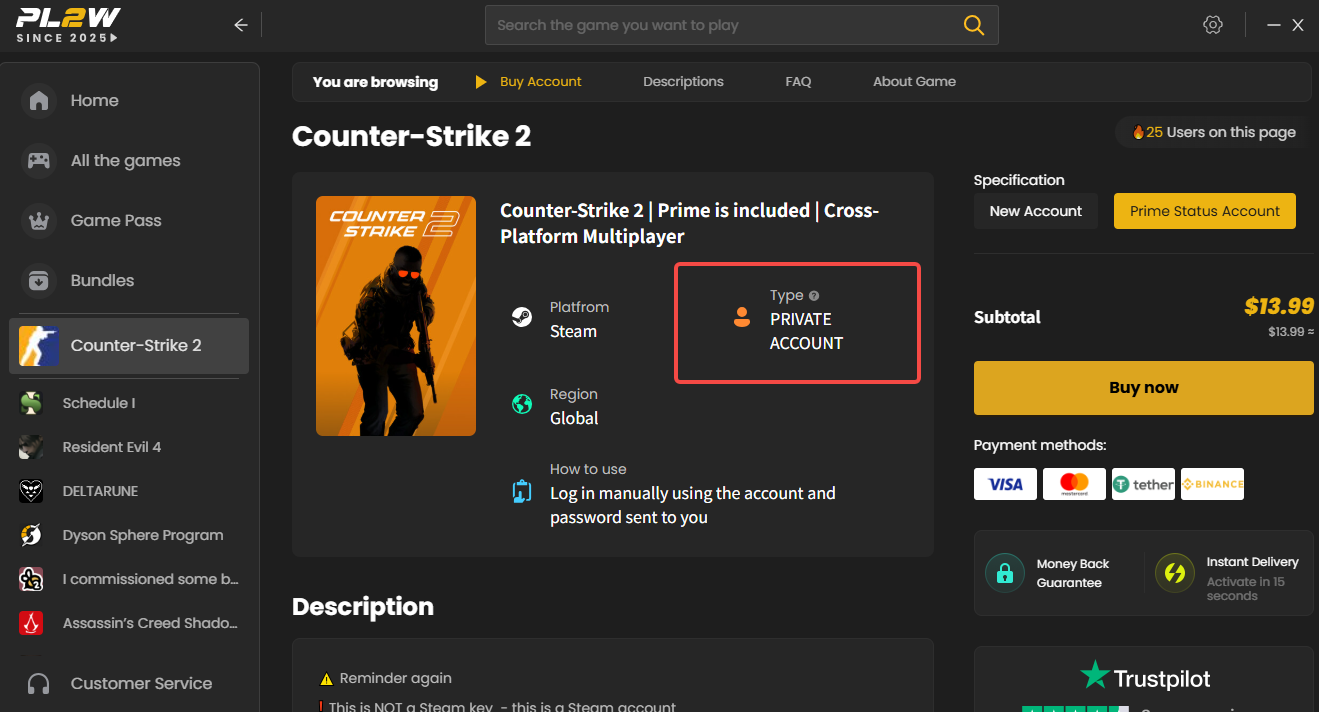Click the search magnifier icon
The width and height of the screenshot is (1319, 712).
(x=973, y=25)
